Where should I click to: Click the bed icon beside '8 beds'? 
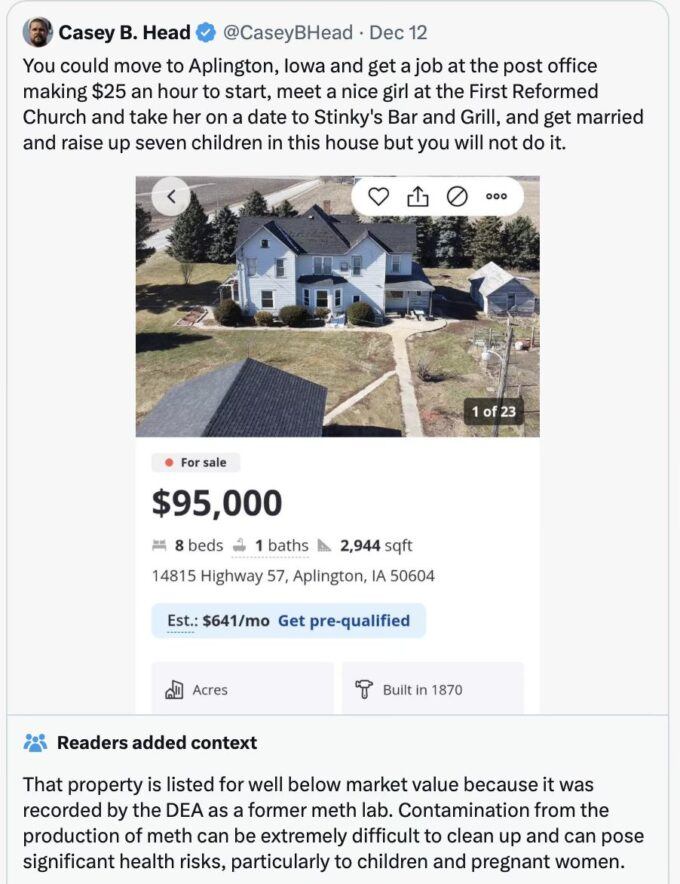(x=159, y=546)
